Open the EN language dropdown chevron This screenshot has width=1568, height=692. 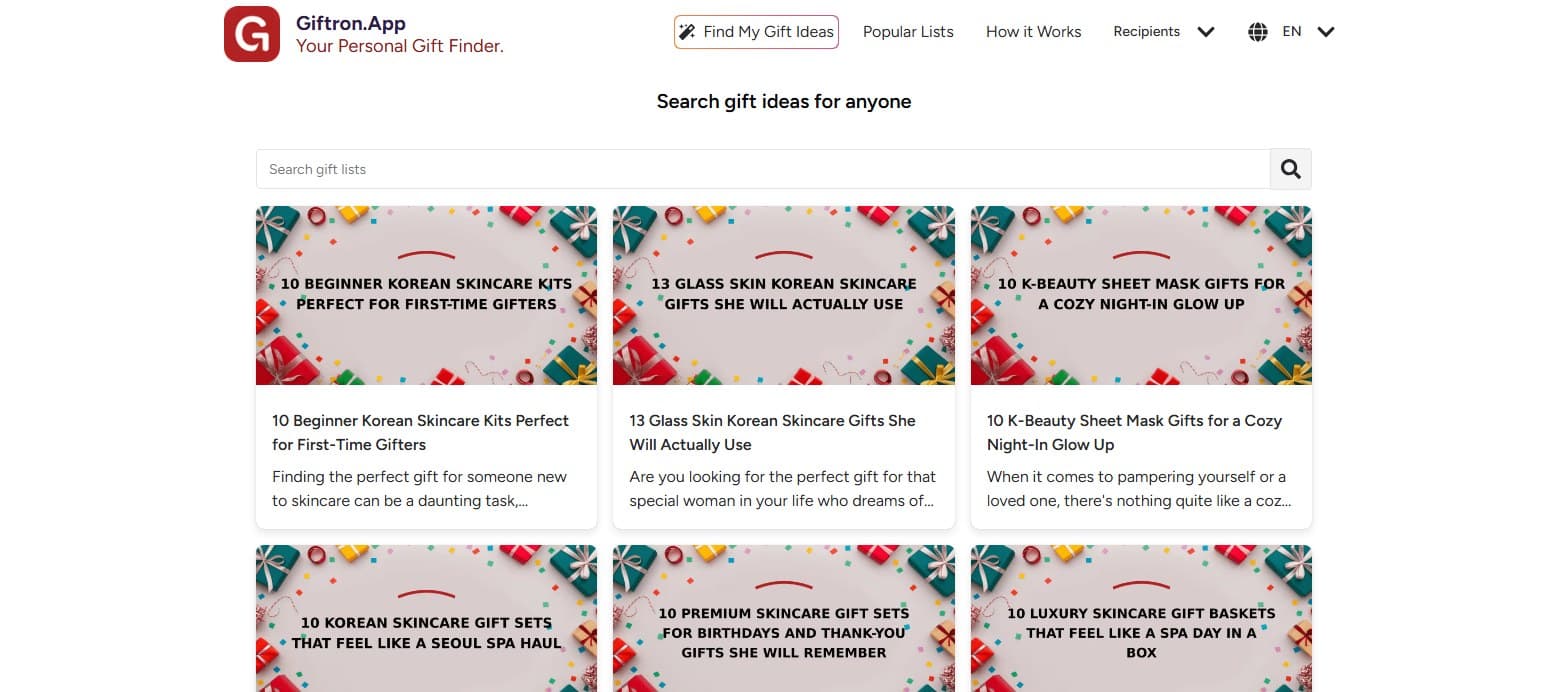(1326, 32)
